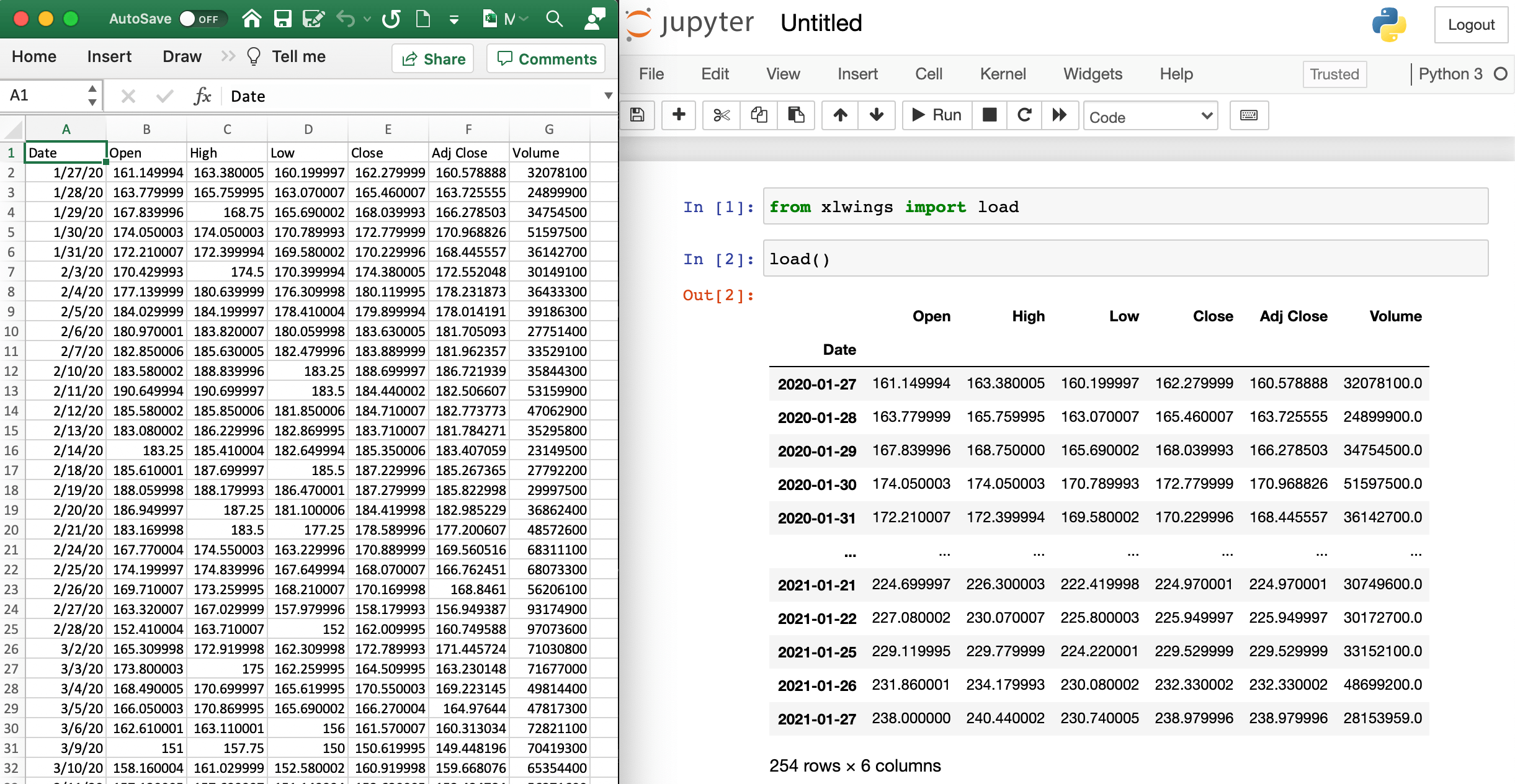
Task: Open the command palette keyboard icon
Action: pos(1249,115)
